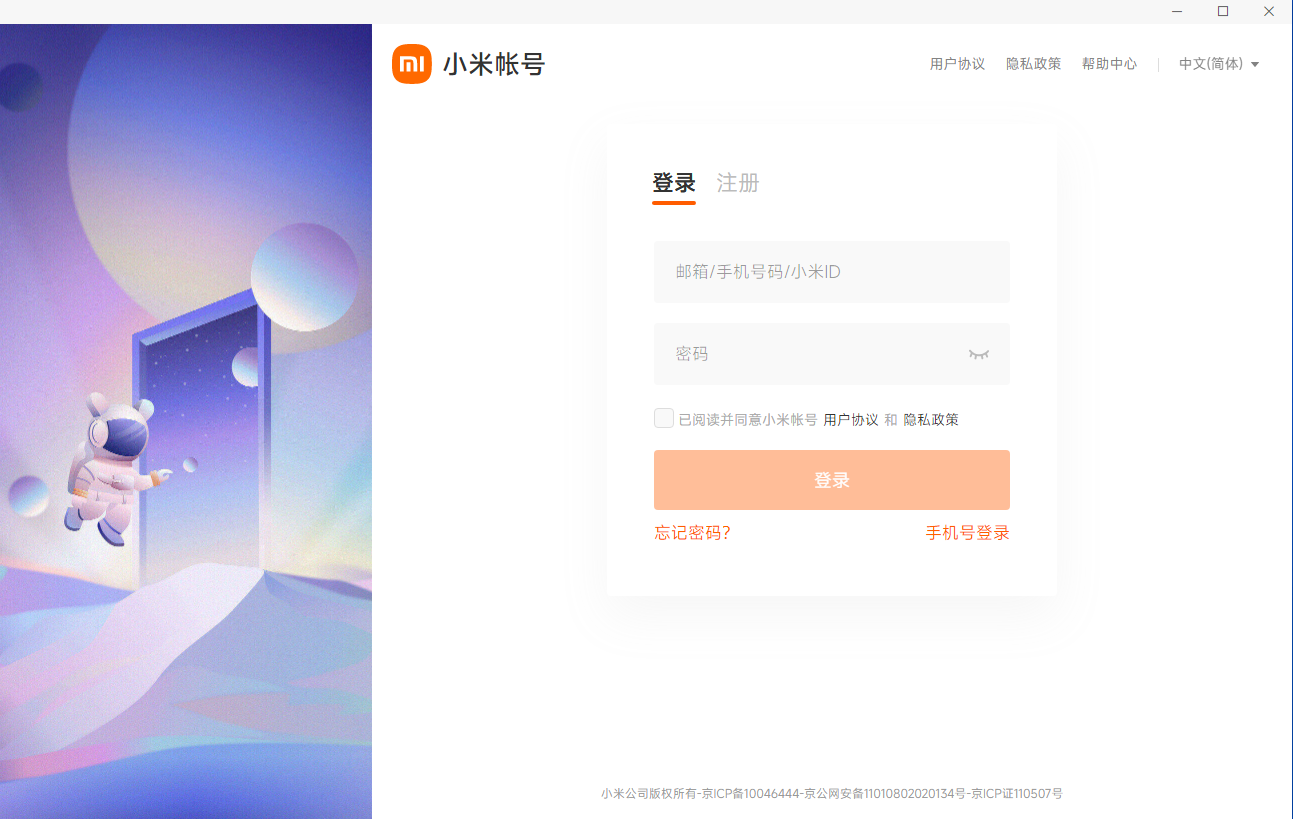Focus the 邮箱/手机号码/小米ID input field

point(831,272)
